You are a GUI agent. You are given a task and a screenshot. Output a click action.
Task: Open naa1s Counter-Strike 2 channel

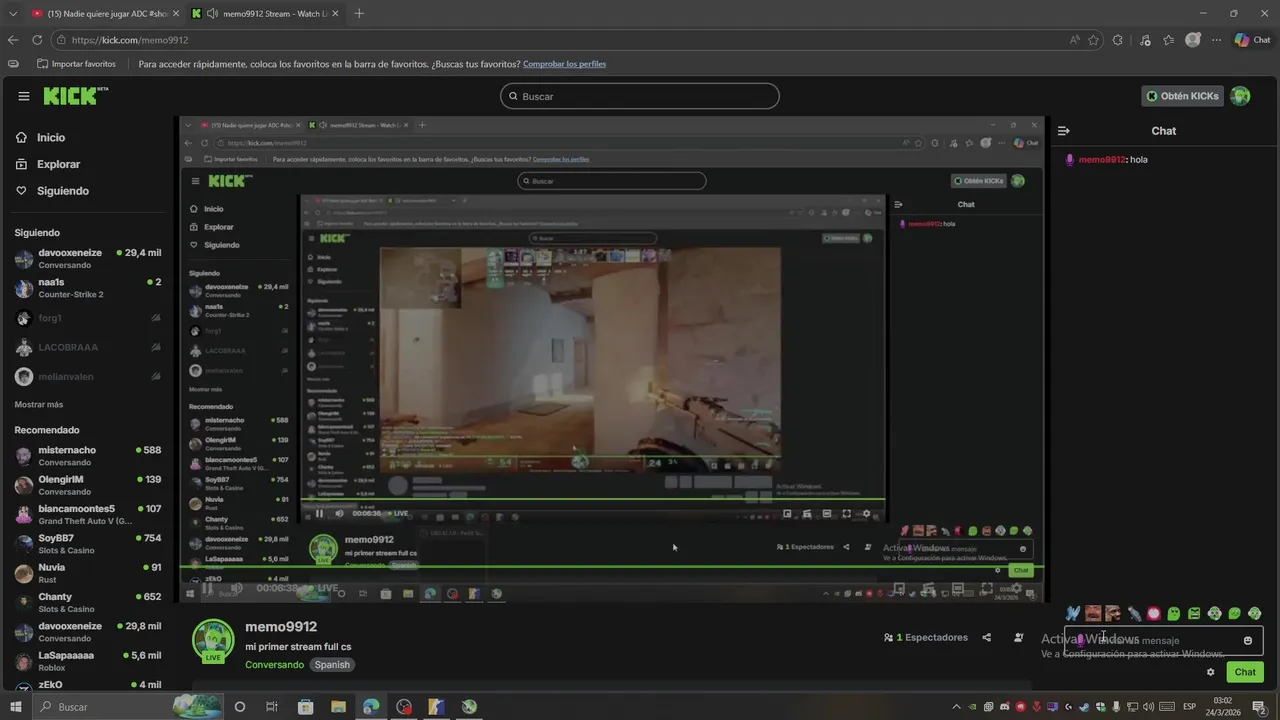(x=88, y=288)
